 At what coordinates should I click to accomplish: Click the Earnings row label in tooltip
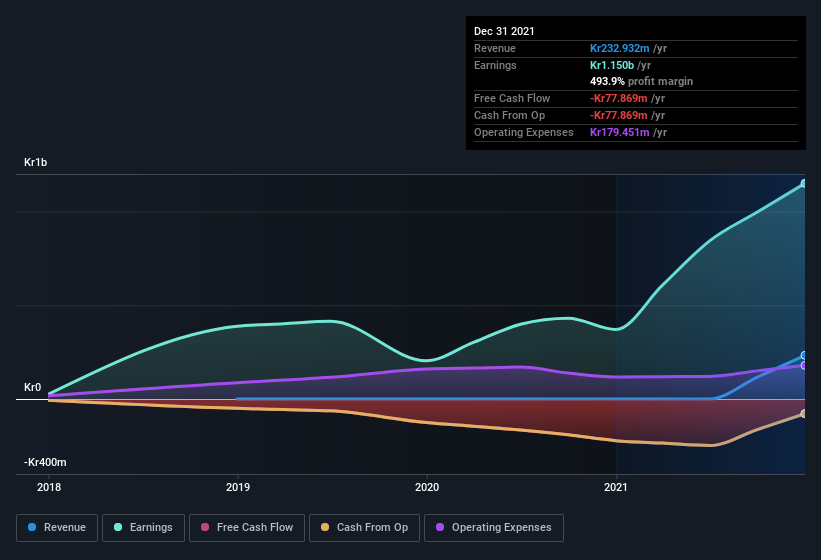click(495, 65)
